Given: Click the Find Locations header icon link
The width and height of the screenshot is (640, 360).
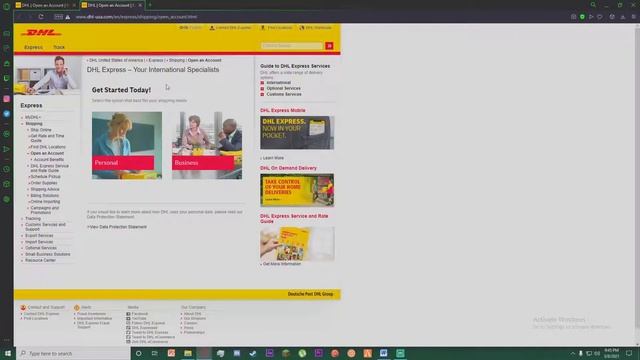Looking at the screenshot, I should 276,28.
